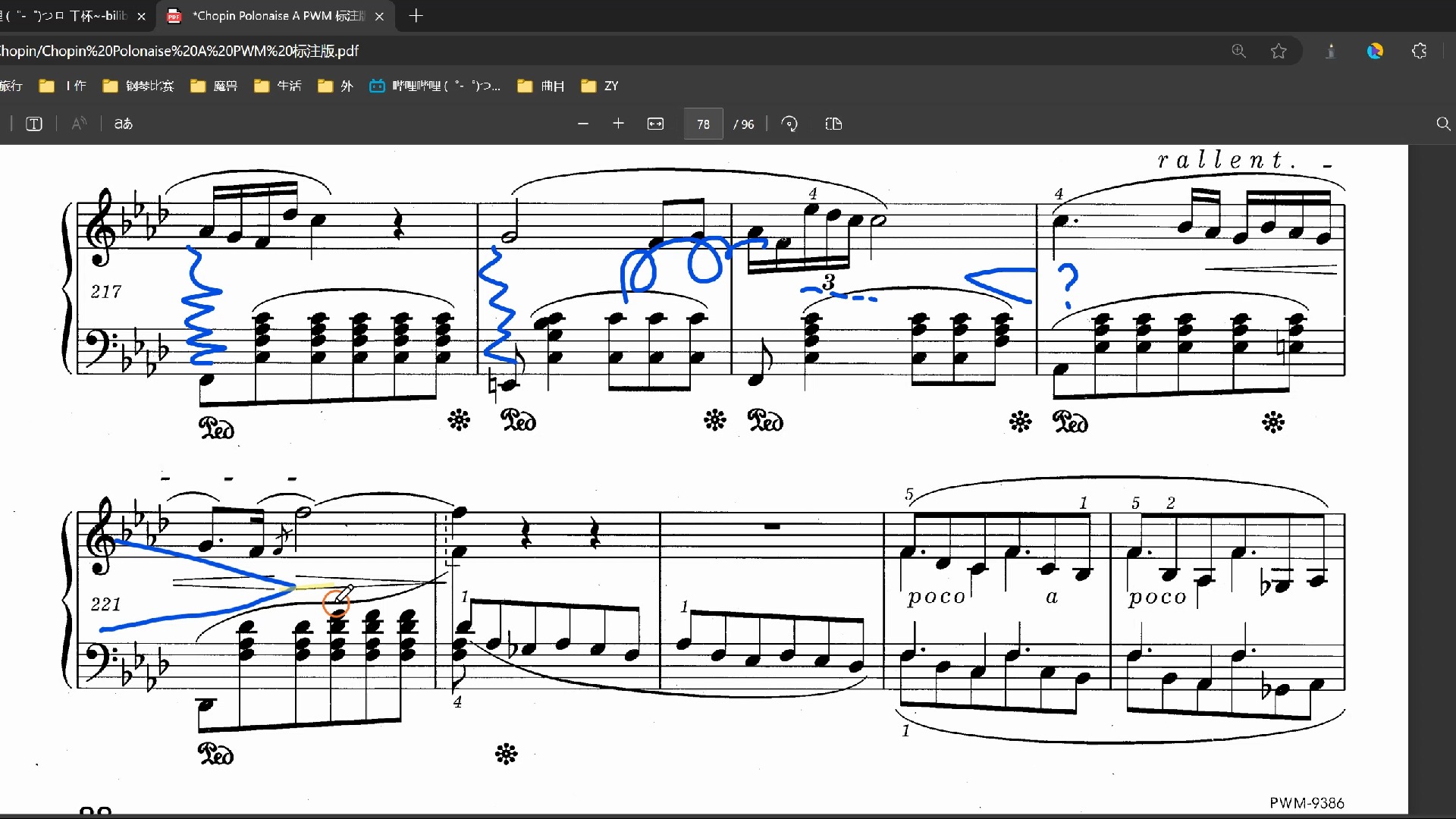Click the fit to width icon
The image size is (1456, 819).
[x=655, y=124]
